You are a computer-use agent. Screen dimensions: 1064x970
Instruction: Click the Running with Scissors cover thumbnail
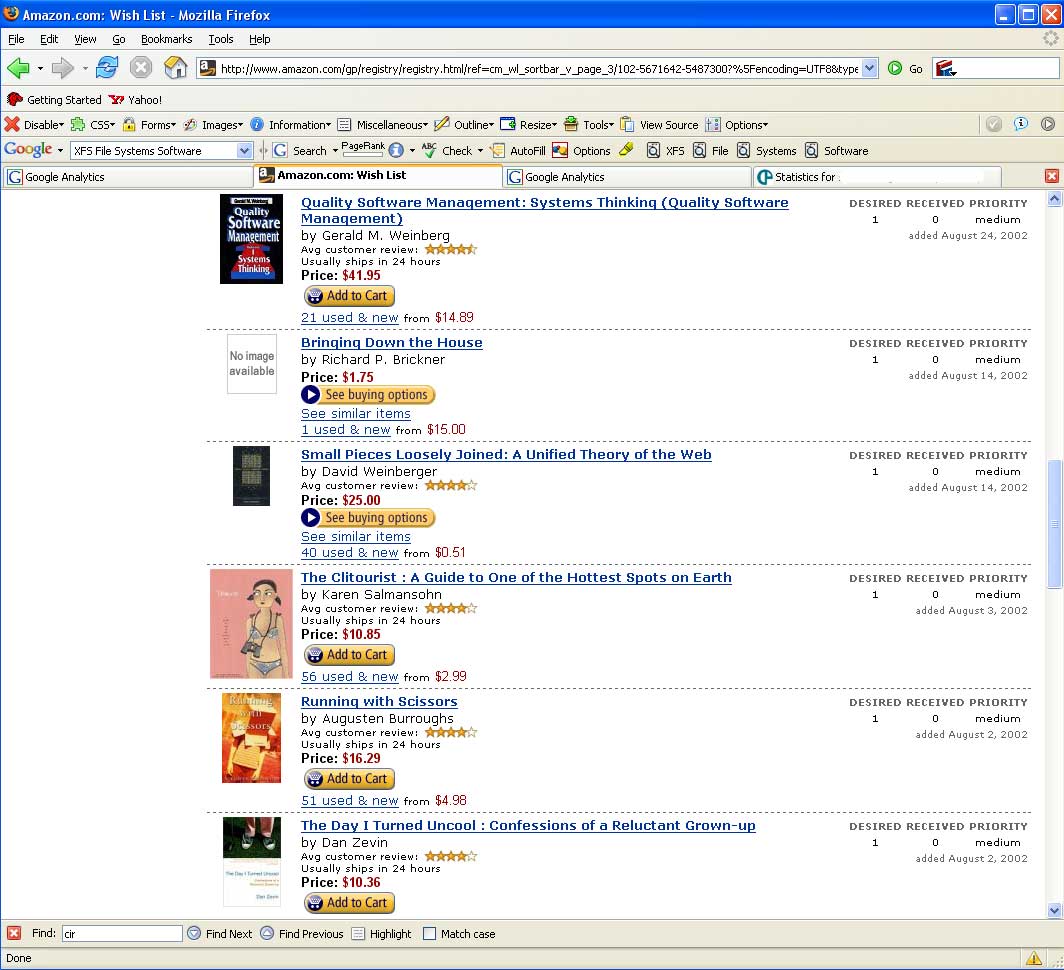(x=251, y=738)
